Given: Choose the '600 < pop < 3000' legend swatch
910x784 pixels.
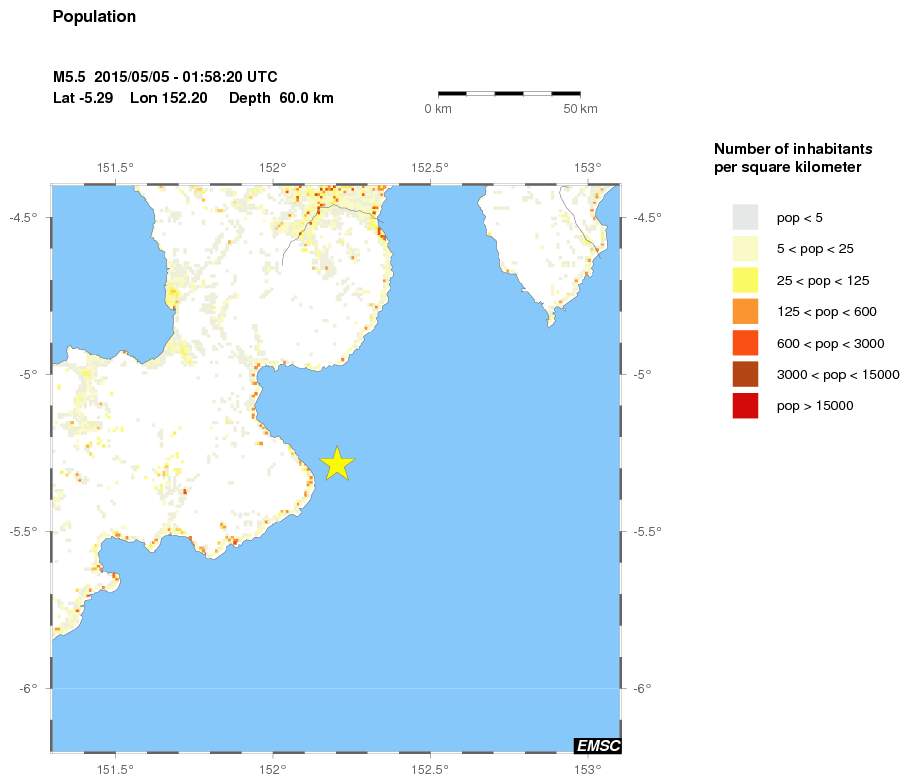Looking at the screenshot, I should pos(745,343).
